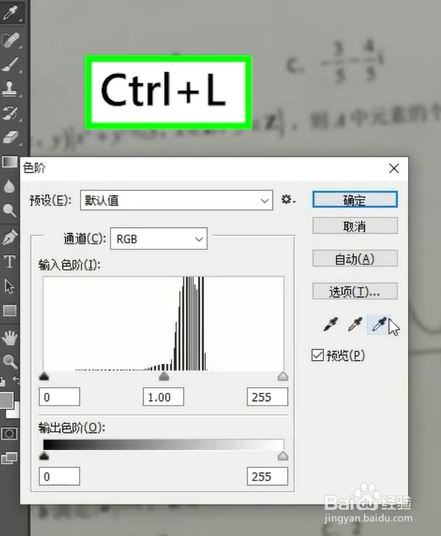Click the output highlights field showing 255
The width and height of the screenshot is (441, 536).
tap(267, 476)
